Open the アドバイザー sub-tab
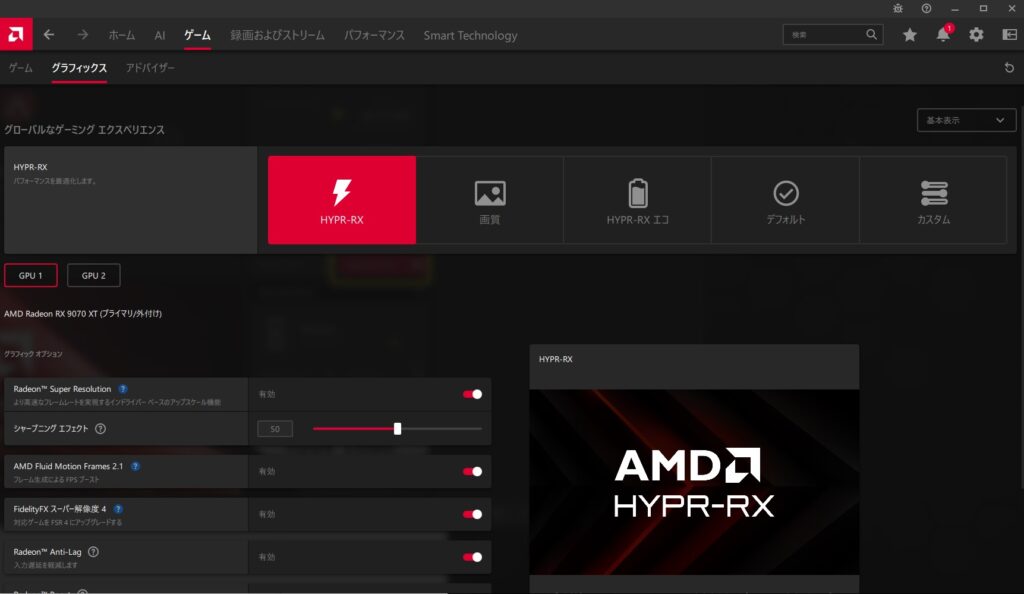Image resolution: width=1024 pixels, height=594 pixels. 150,68
